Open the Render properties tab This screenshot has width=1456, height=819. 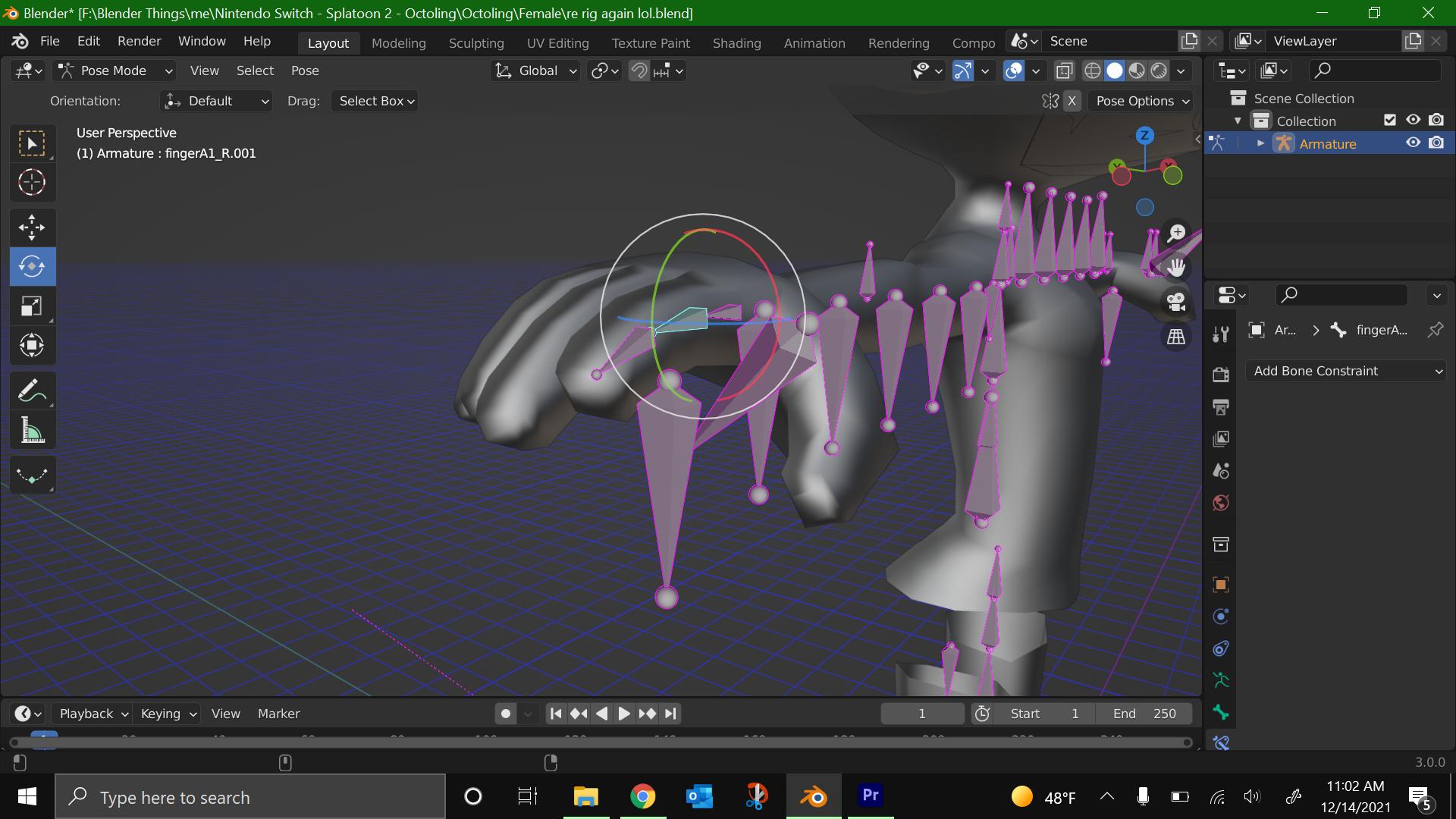(1221, 375)
